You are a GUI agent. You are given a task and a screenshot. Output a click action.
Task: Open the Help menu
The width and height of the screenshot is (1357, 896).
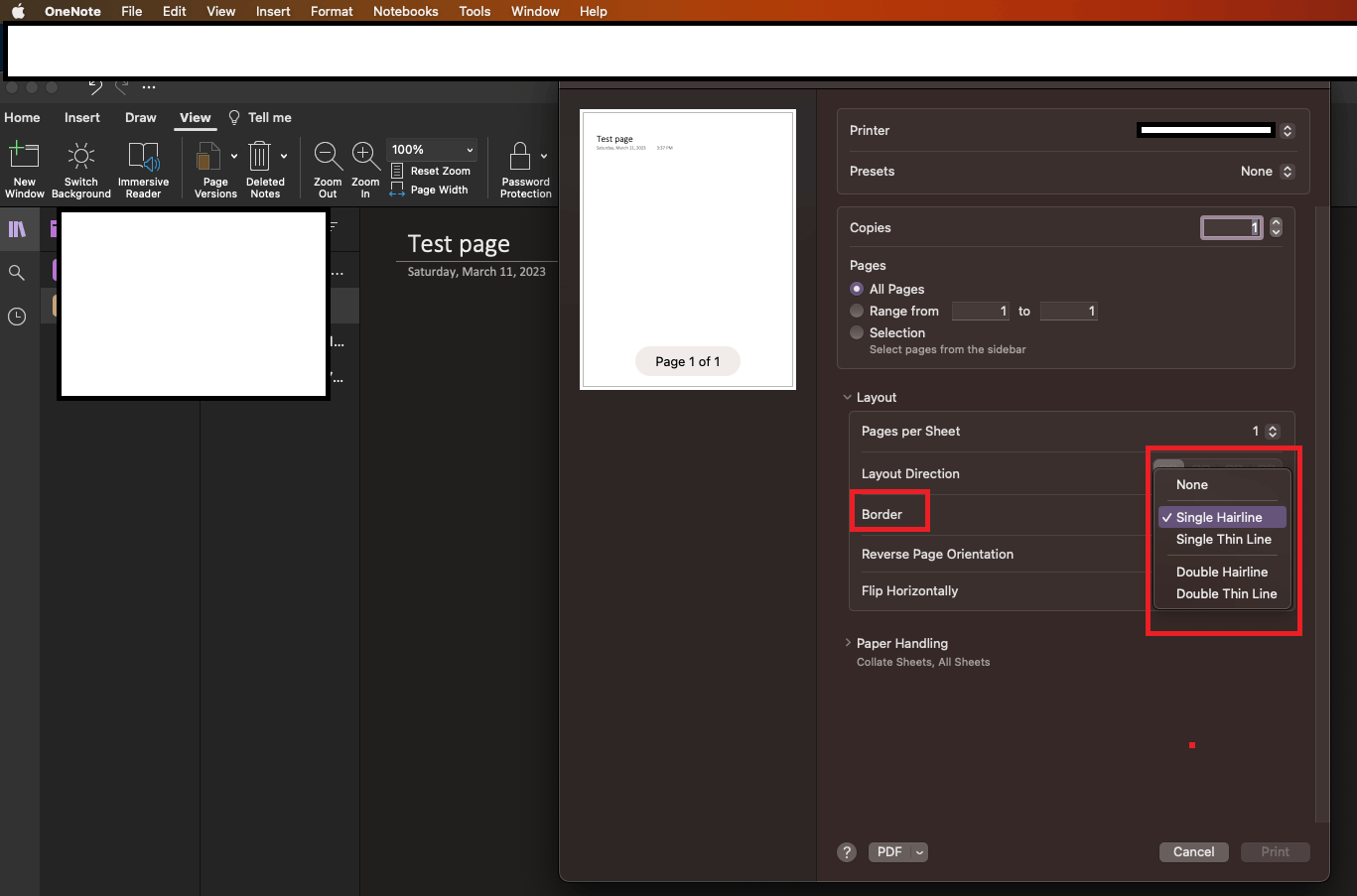[594, 11]
